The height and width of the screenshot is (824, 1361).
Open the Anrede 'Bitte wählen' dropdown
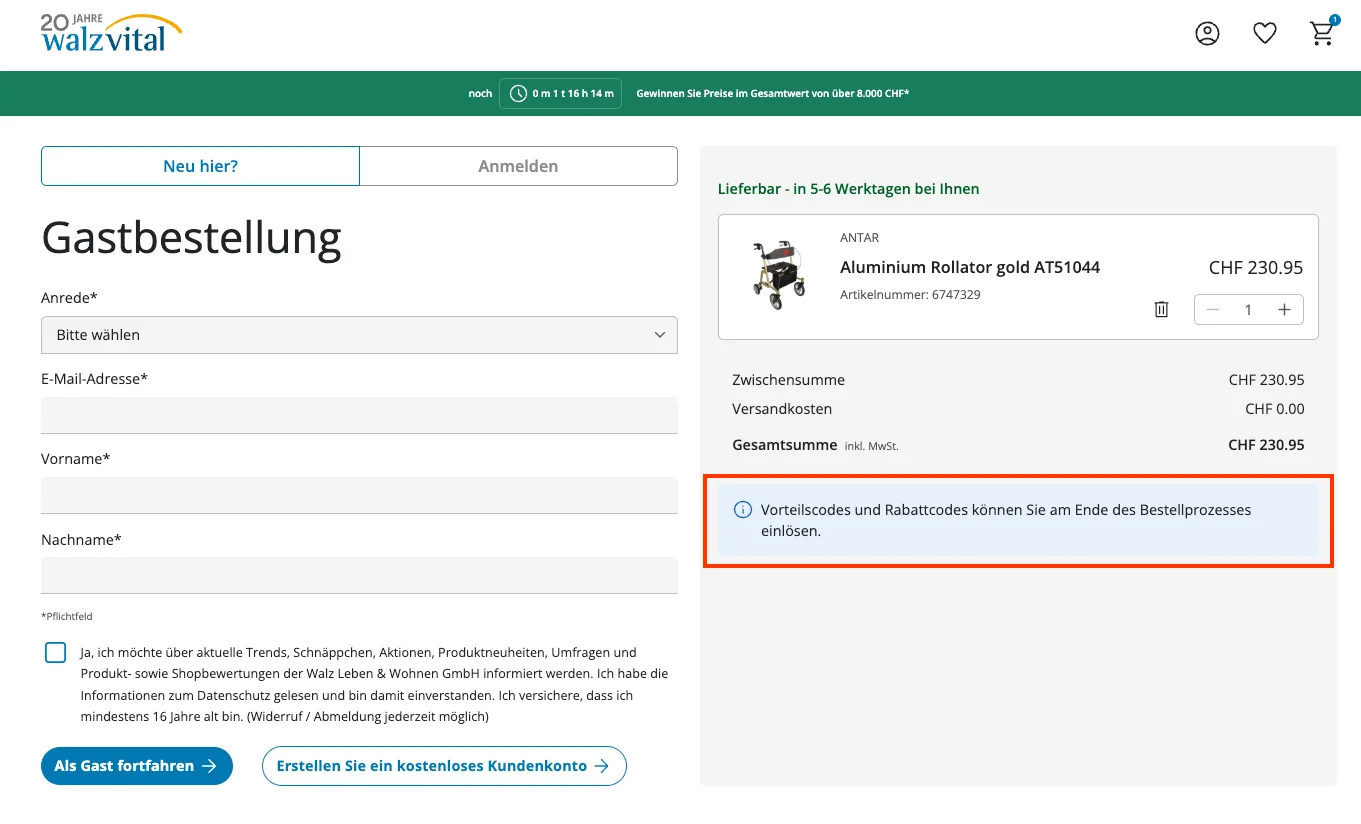pos(359,335)
